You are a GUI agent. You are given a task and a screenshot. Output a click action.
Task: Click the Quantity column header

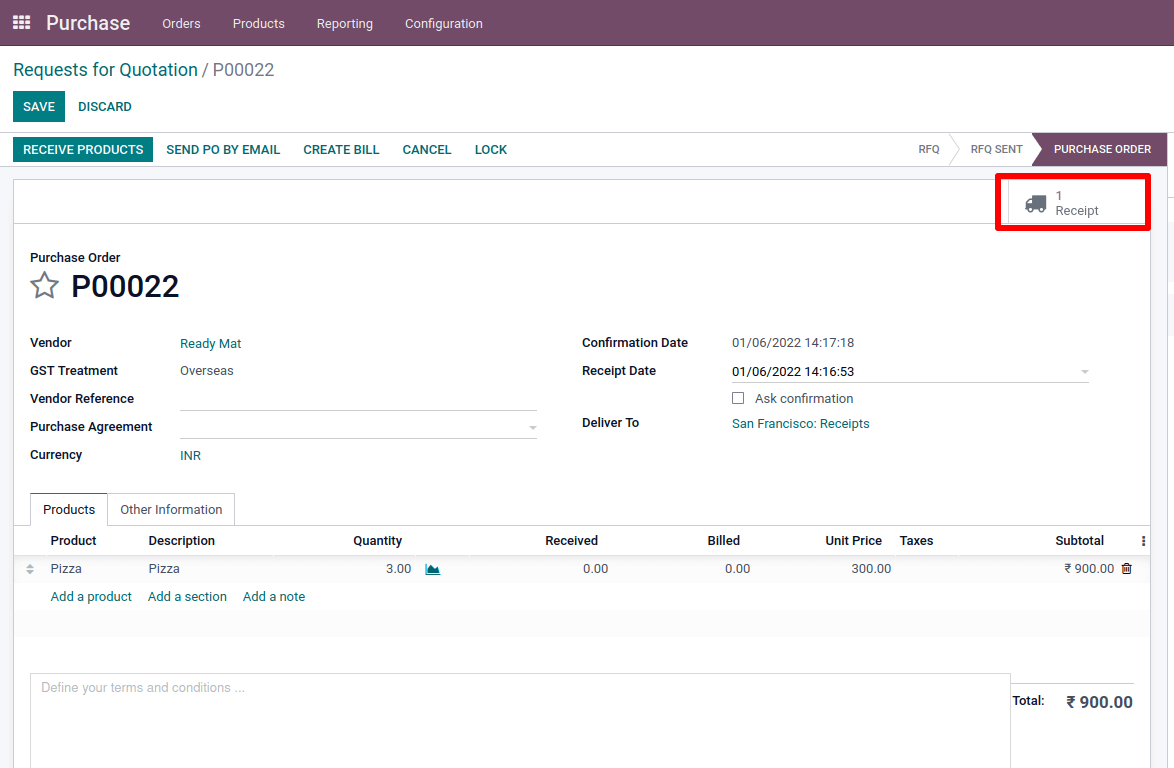point(377,540)
